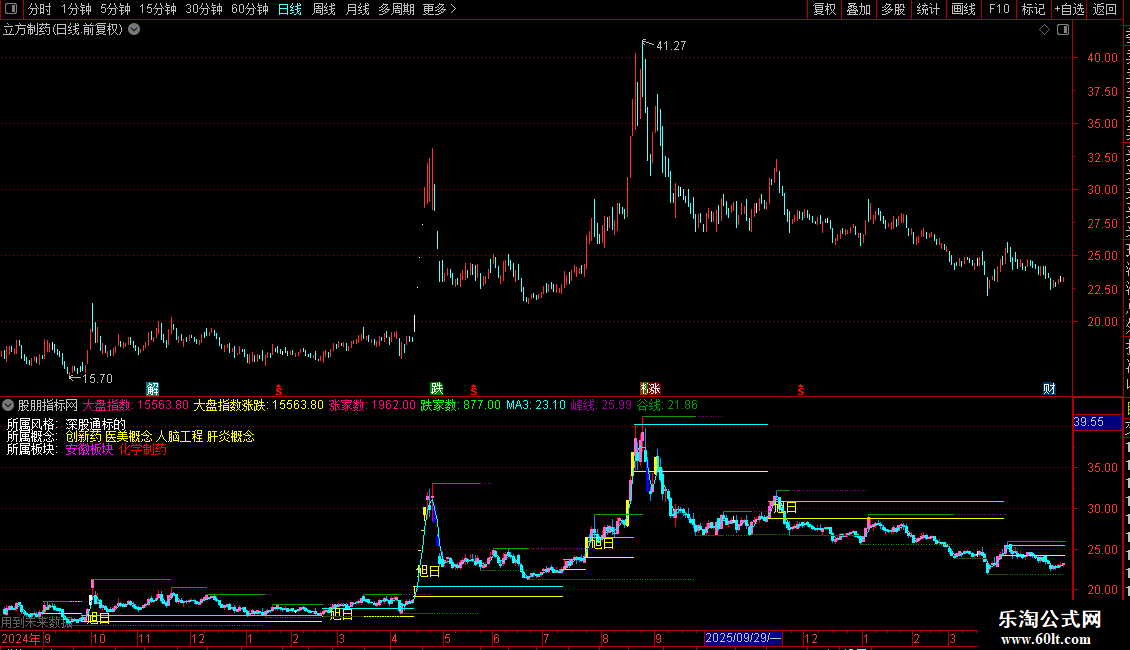Click the blue 财 marker icon

coord(1049,389)
